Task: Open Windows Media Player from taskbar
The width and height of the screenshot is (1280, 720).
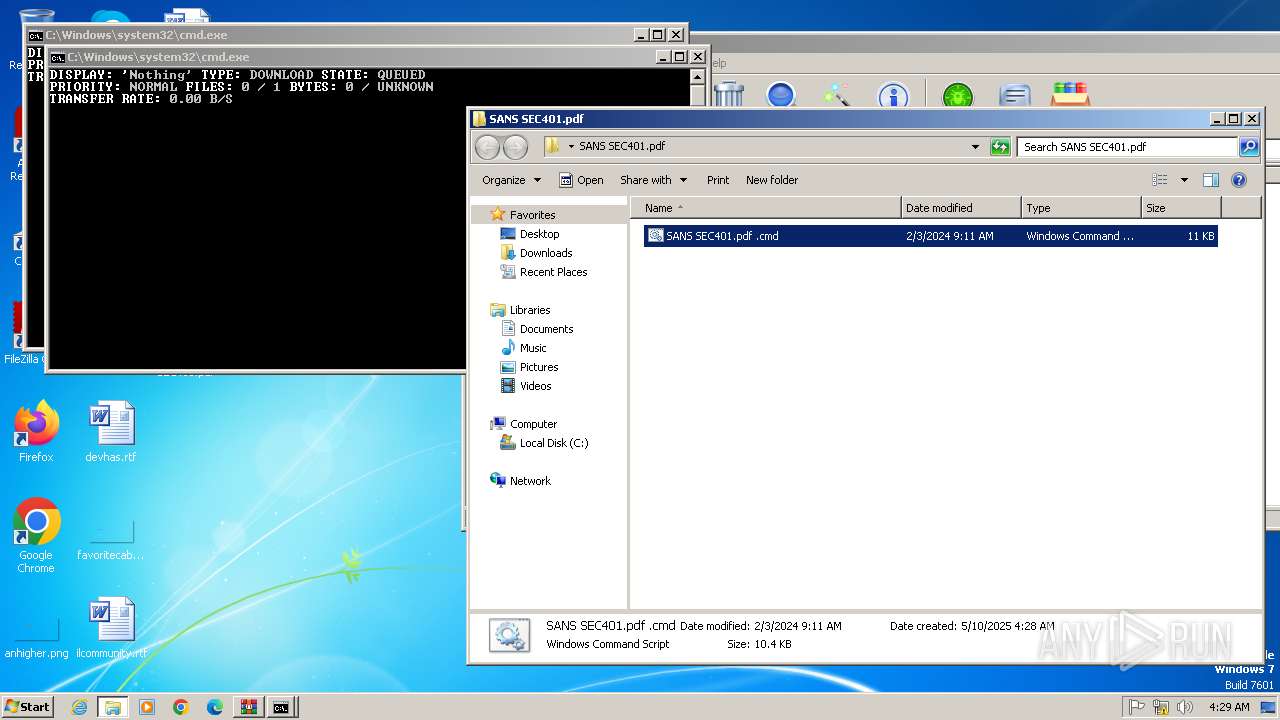Action: 147,707
